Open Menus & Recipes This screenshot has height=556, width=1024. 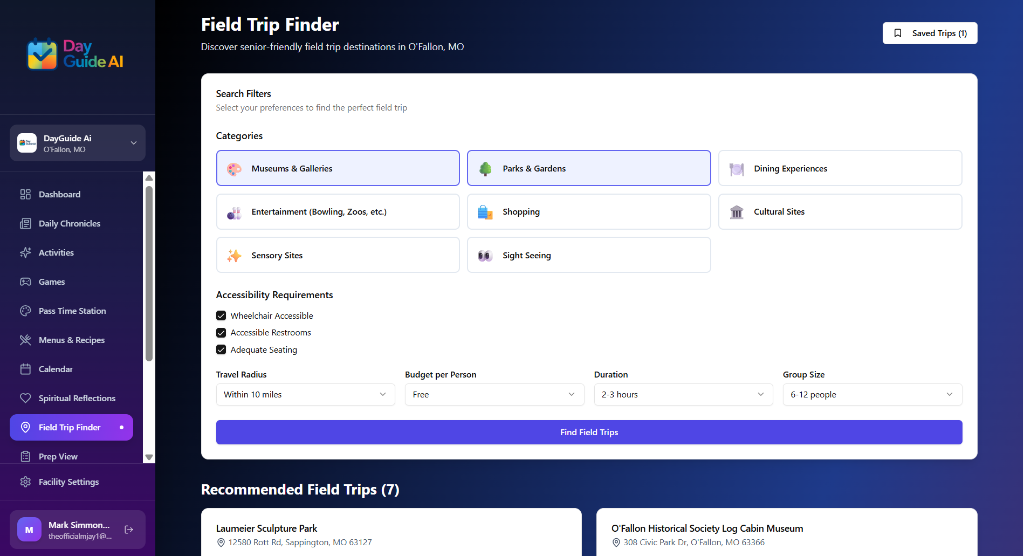coord(71,340)
